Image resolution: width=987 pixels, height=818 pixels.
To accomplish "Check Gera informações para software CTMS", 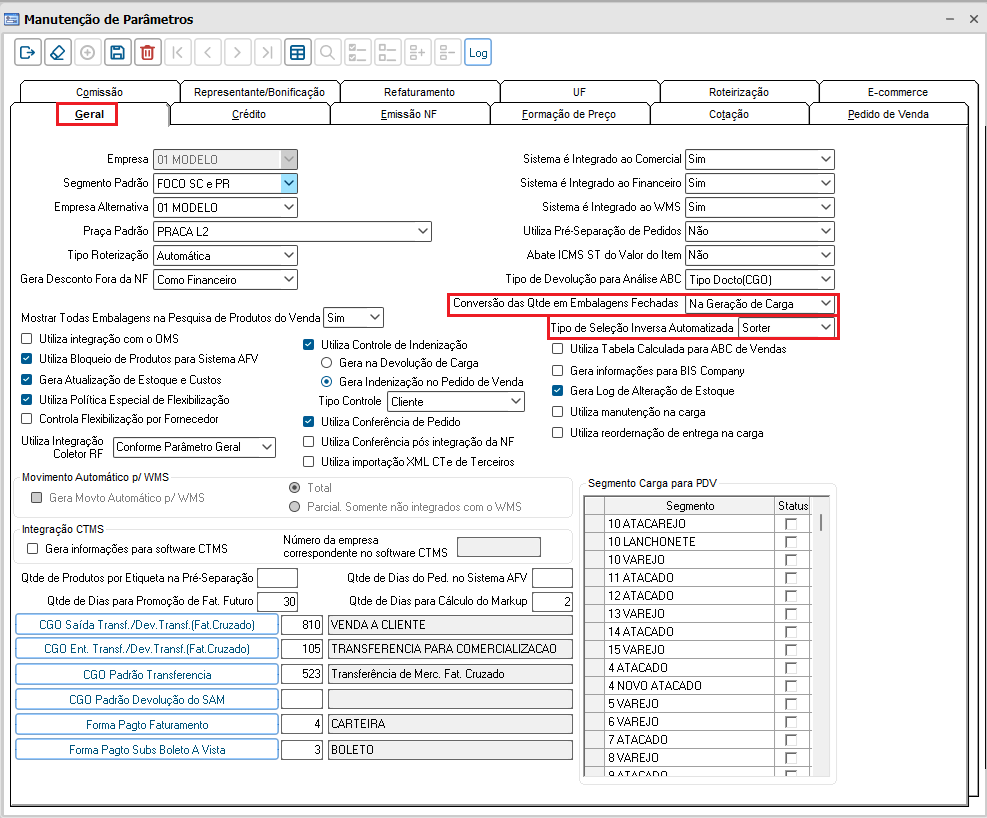I will 32,549.
